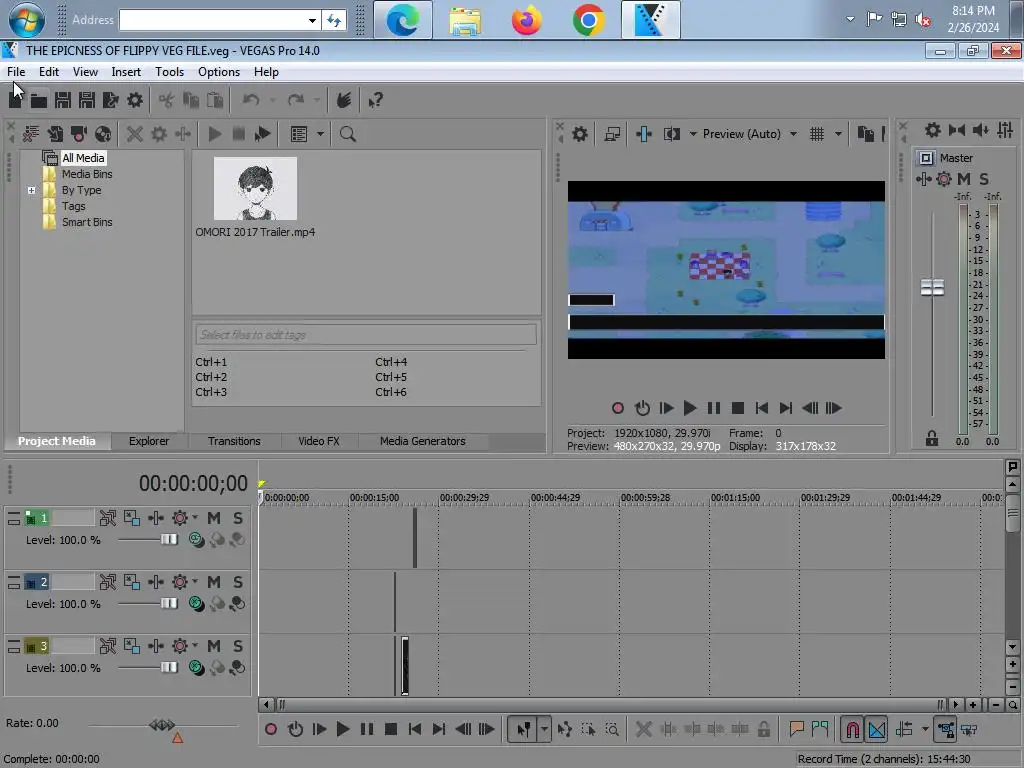1024x768 pixels.
Task: Open Overlays grid icon in preview
Action: [816, 134]
